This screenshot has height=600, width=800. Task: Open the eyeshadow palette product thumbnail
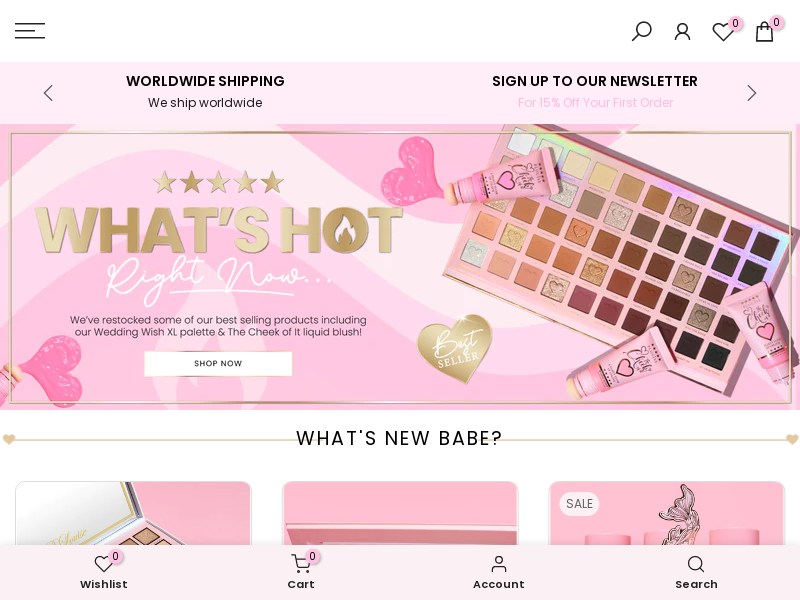[x=133, y=513]
